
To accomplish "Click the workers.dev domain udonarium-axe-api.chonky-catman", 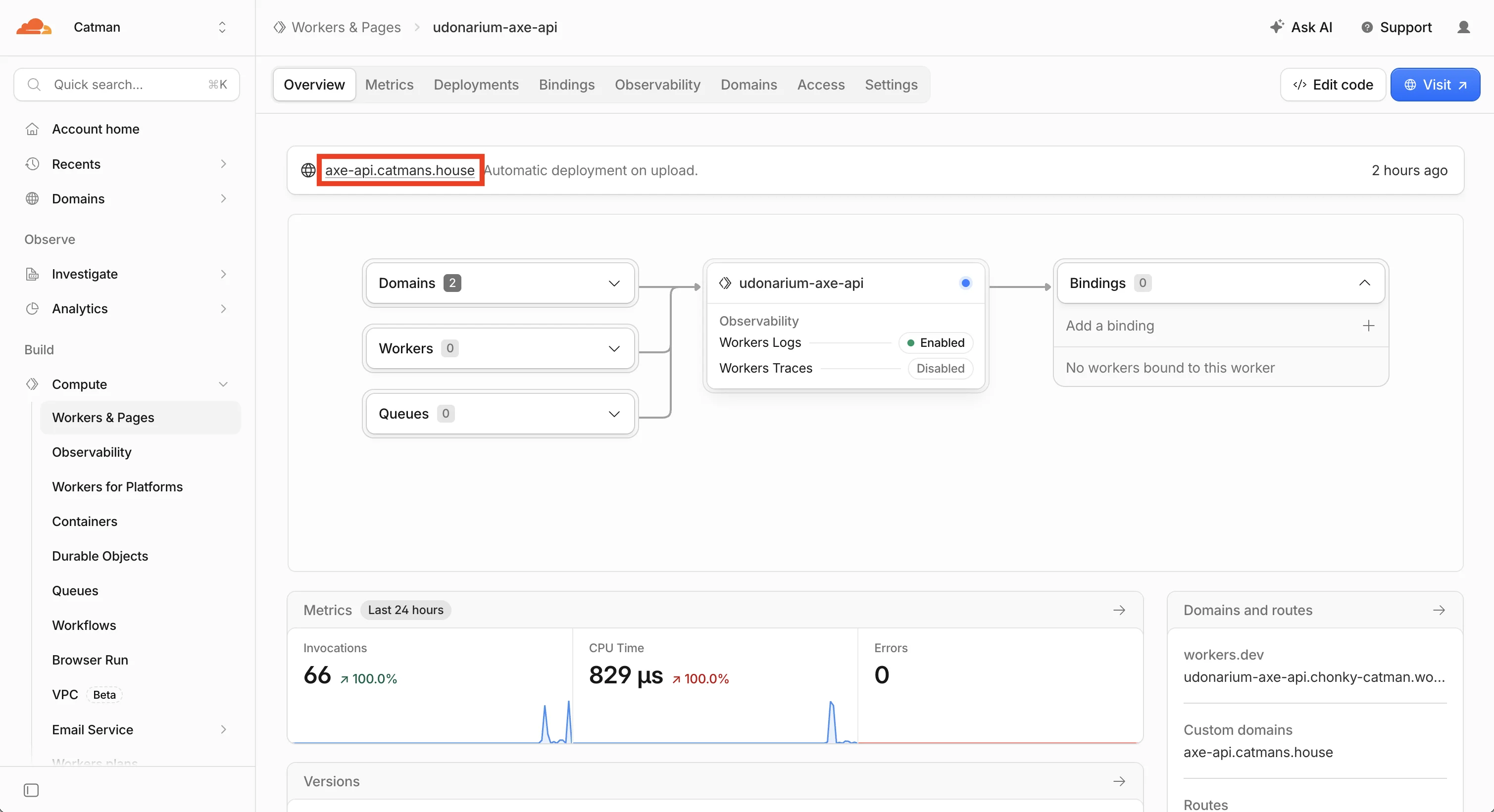I will pos(1314,677).
